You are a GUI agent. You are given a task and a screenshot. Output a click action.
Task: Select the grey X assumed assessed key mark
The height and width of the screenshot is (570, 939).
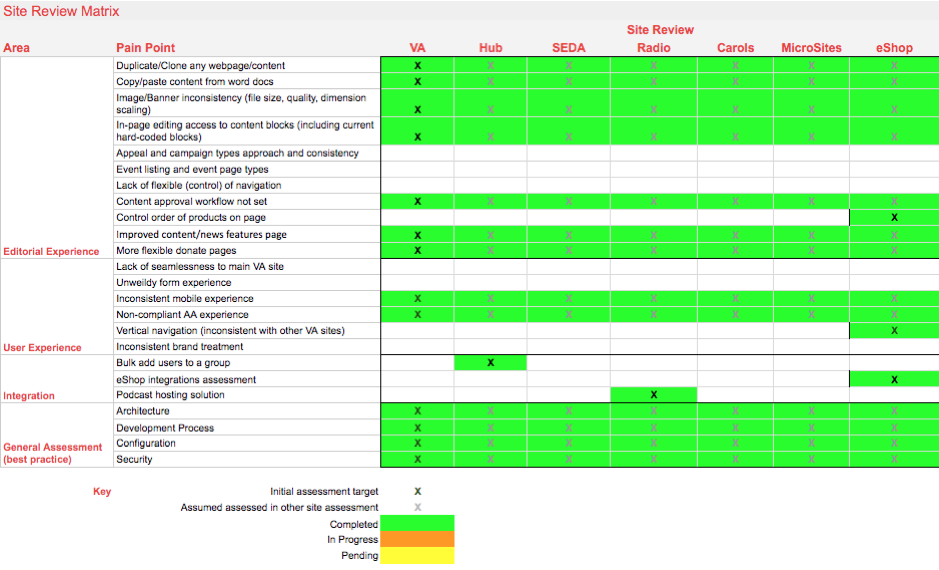click(417, 507)
